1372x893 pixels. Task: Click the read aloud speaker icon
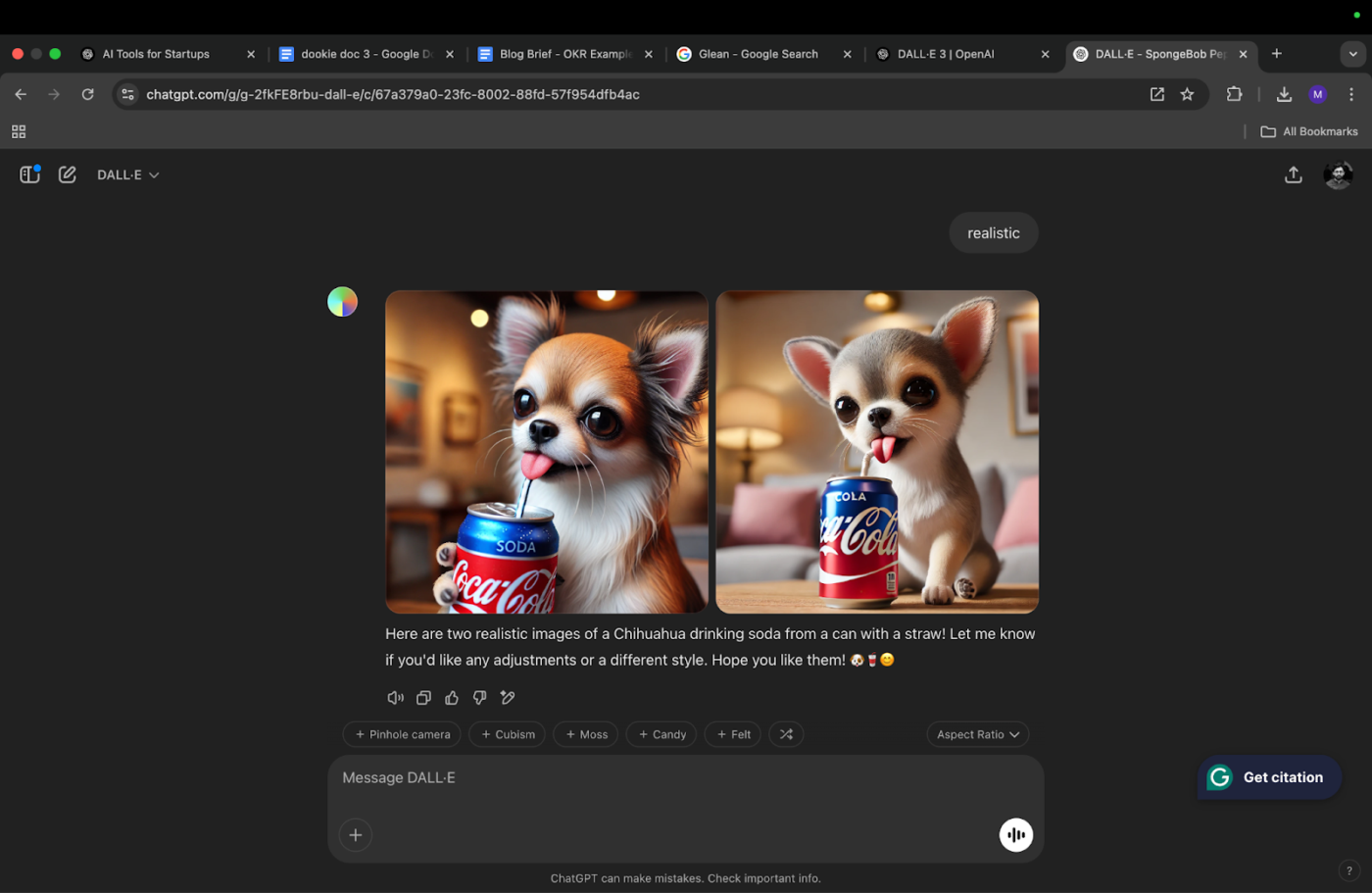tap(395, 698)
